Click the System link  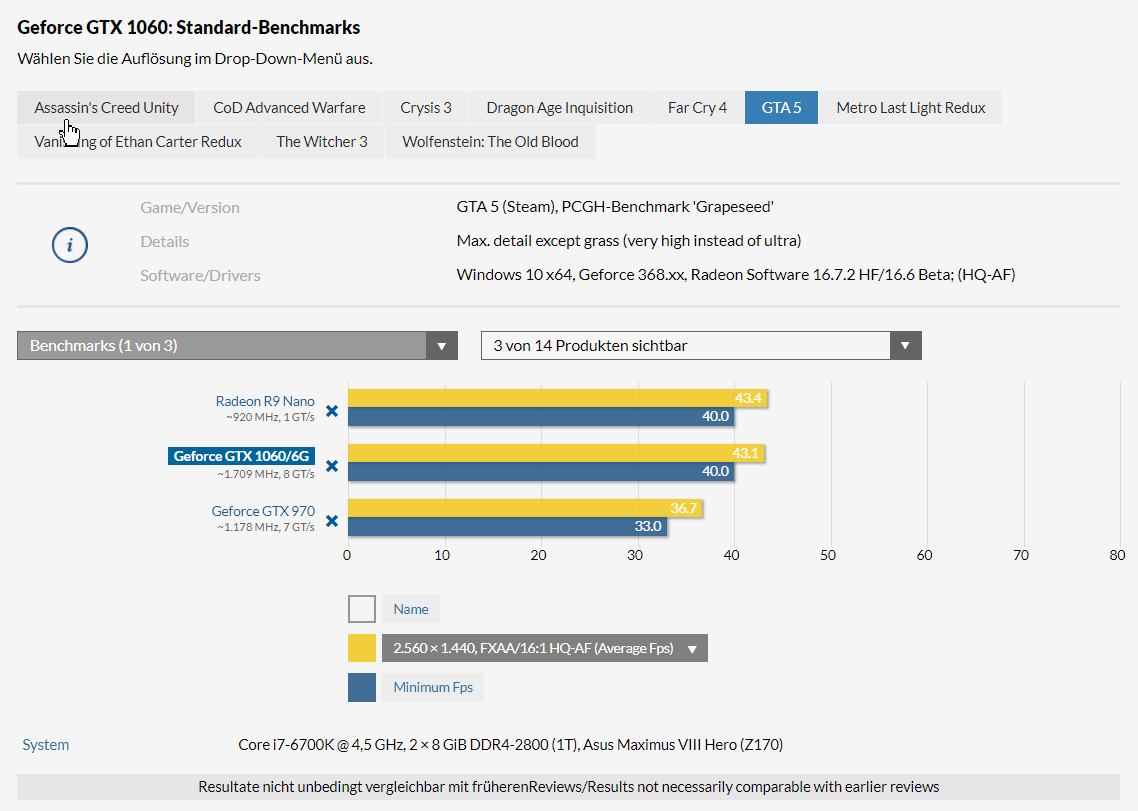46,745
